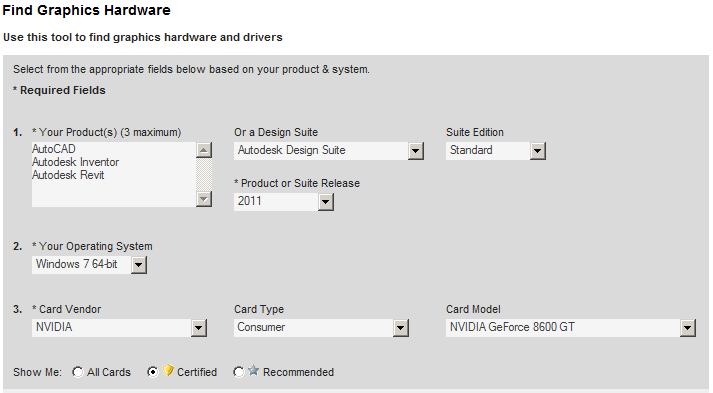Open the Design Suite dropdown arrow
This screenshot has width=713, height=393.
416,151
